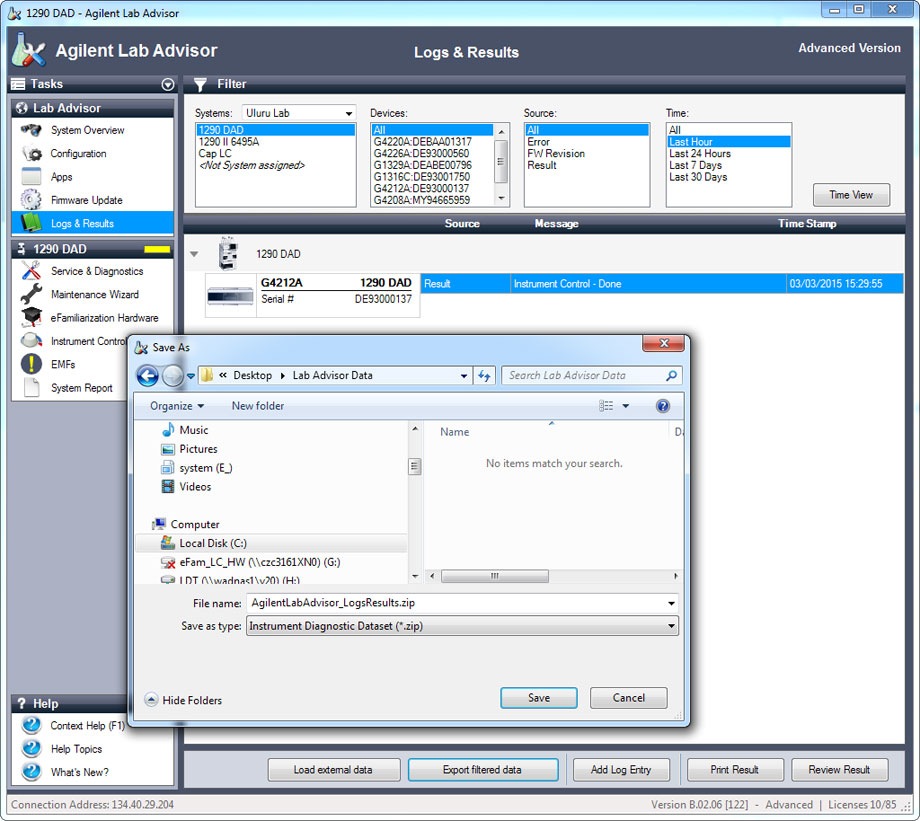The image size is (920, 821).
Task: Click Context Help question mark icon
Action: coord(32,725)
